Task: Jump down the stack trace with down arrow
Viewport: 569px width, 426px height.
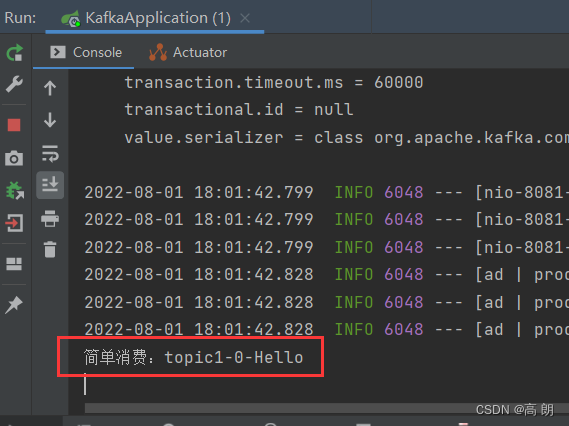Action: click(50, 120)
